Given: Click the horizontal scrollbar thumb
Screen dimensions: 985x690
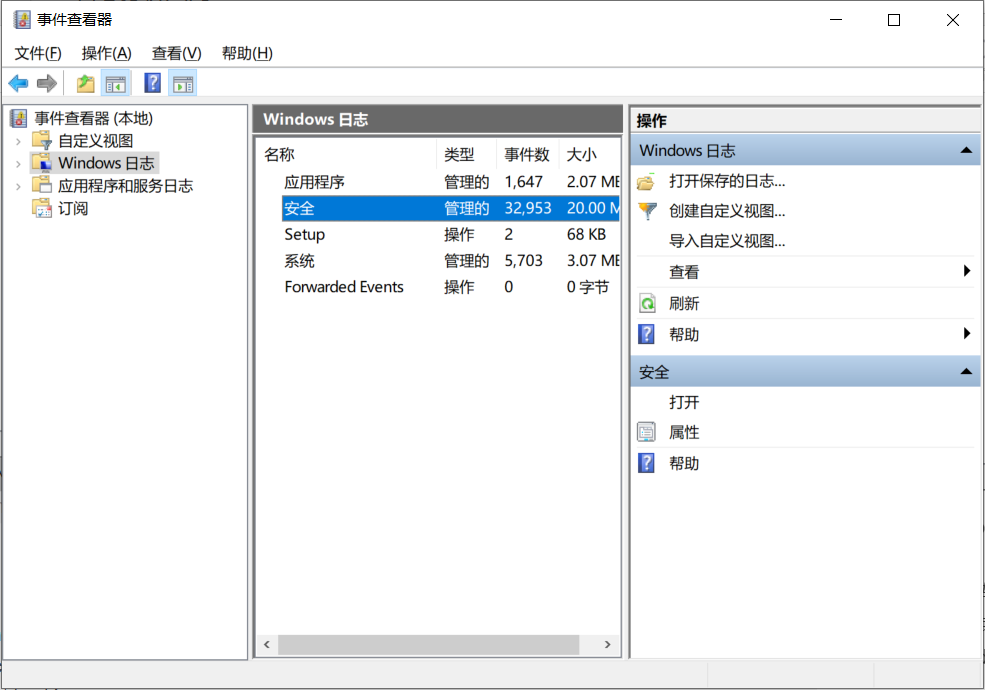Looking at the screenshot, I should click(x=428, y=644).
